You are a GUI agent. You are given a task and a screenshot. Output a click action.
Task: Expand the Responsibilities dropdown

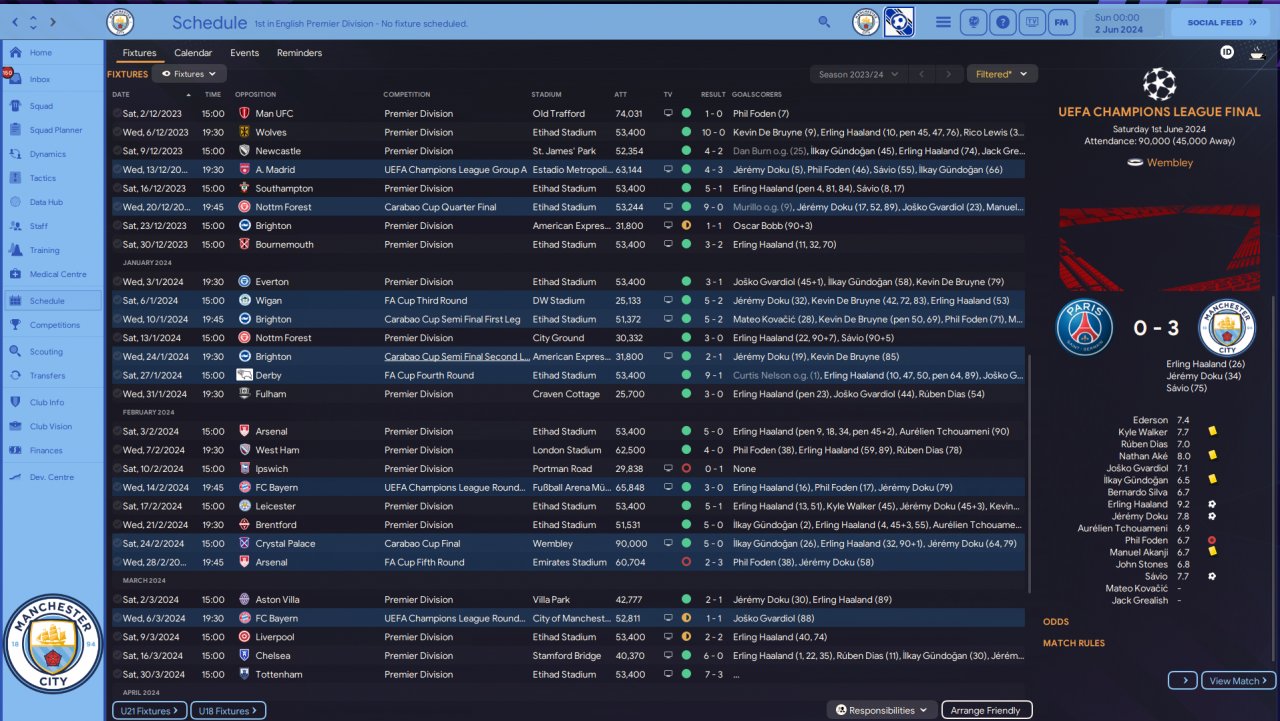click(881, 710)
